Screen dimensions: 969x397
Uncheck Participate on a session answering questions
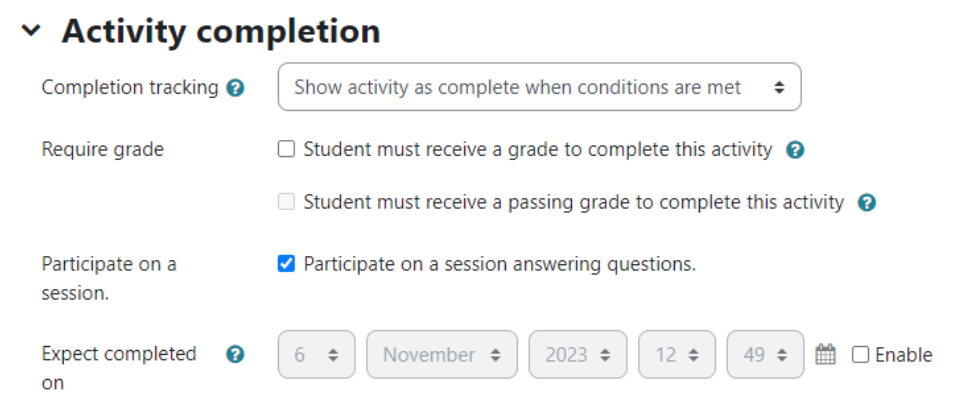coord(286,264)
